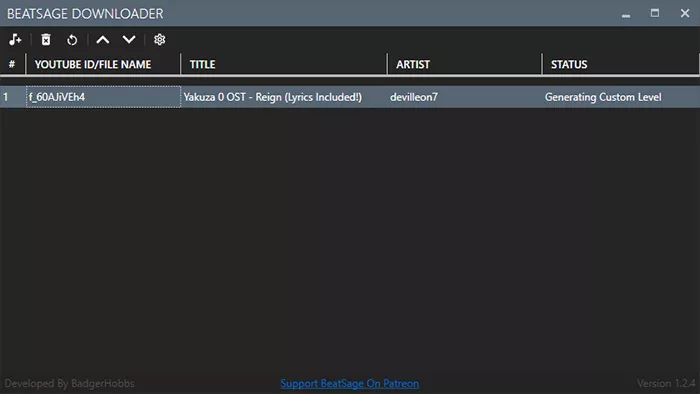
Task: Delete selected song with trash icon
Action: tap(46, 40)
